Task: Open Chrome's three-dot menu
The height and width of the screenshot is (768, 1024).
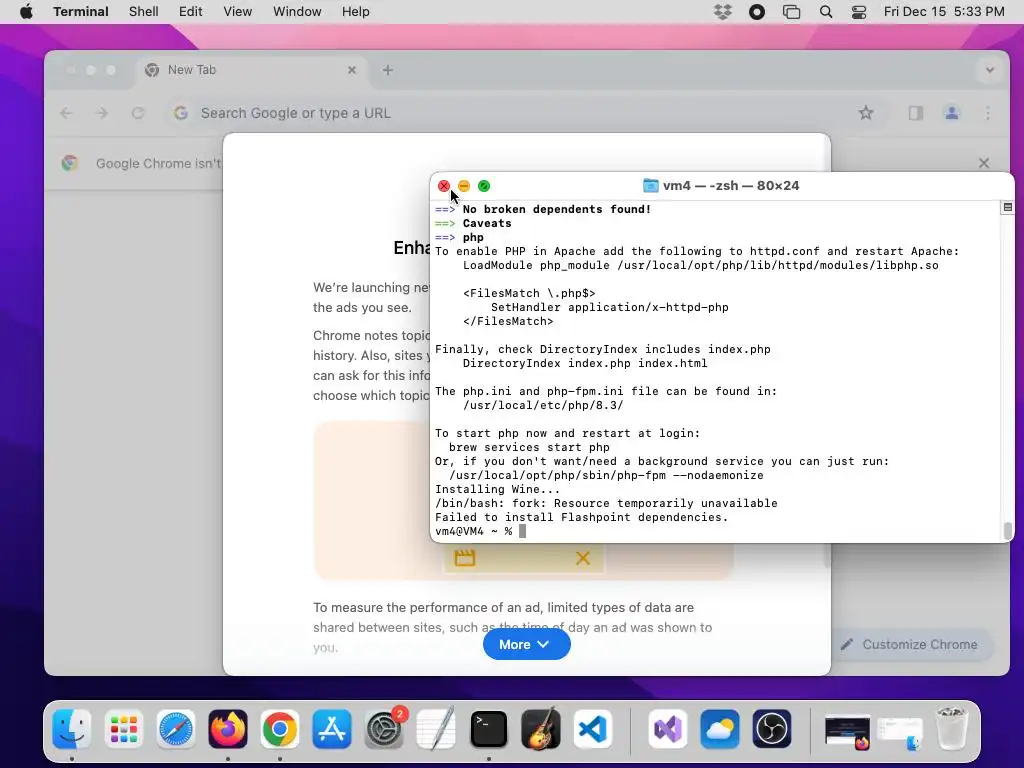Action: point(988,113)
